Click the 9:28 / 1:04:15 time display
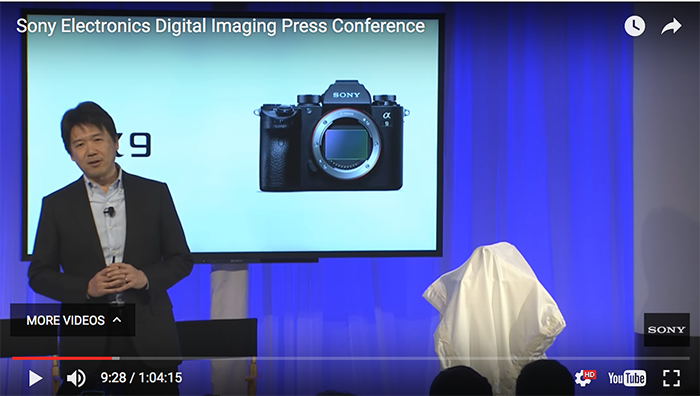700x396 pixels. pyautogui.click(x=141, y=378)
